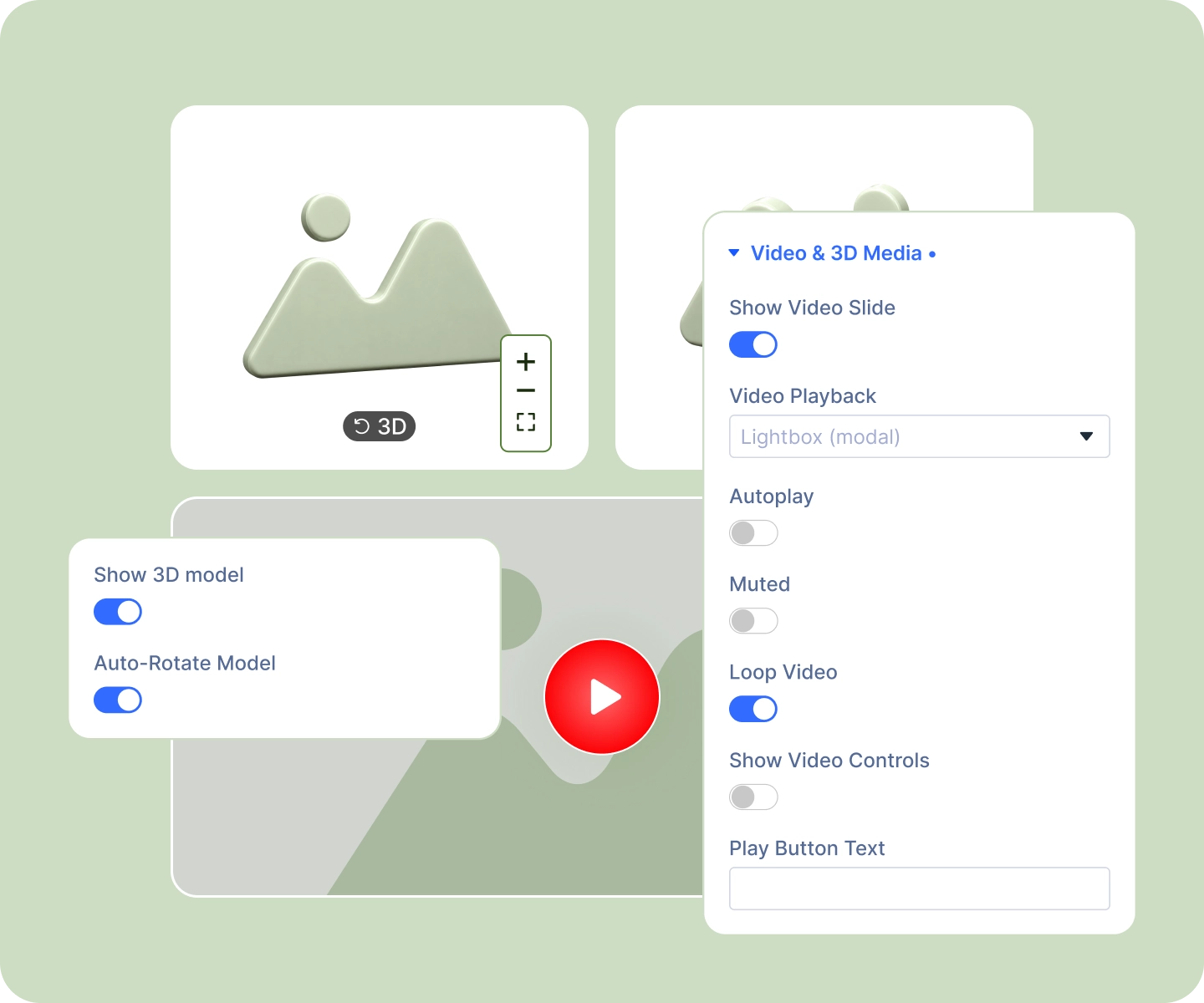The width and height of the screenshot is (1204, 1003).
Task: Click the Play Button Text label
Action: (x=807, y=848)
